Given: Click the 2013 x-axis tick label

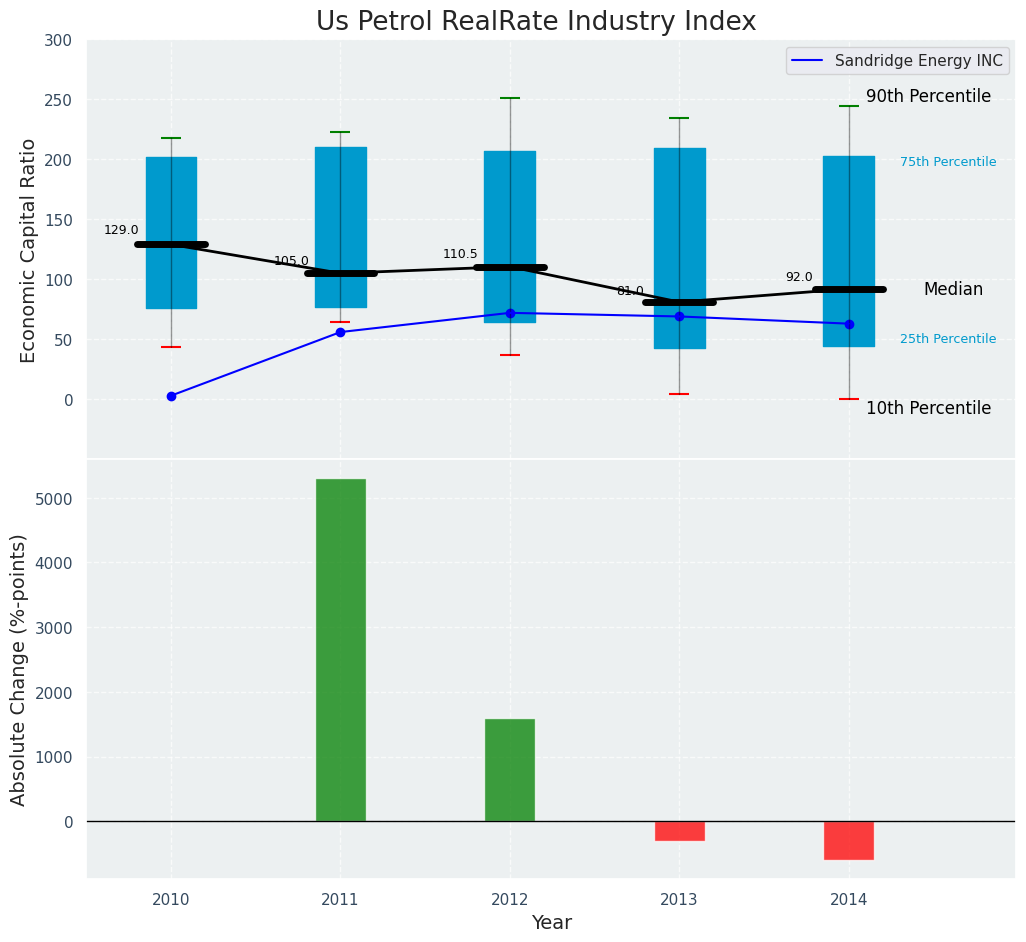Looking at the screenshot, I should coord(679,900).
